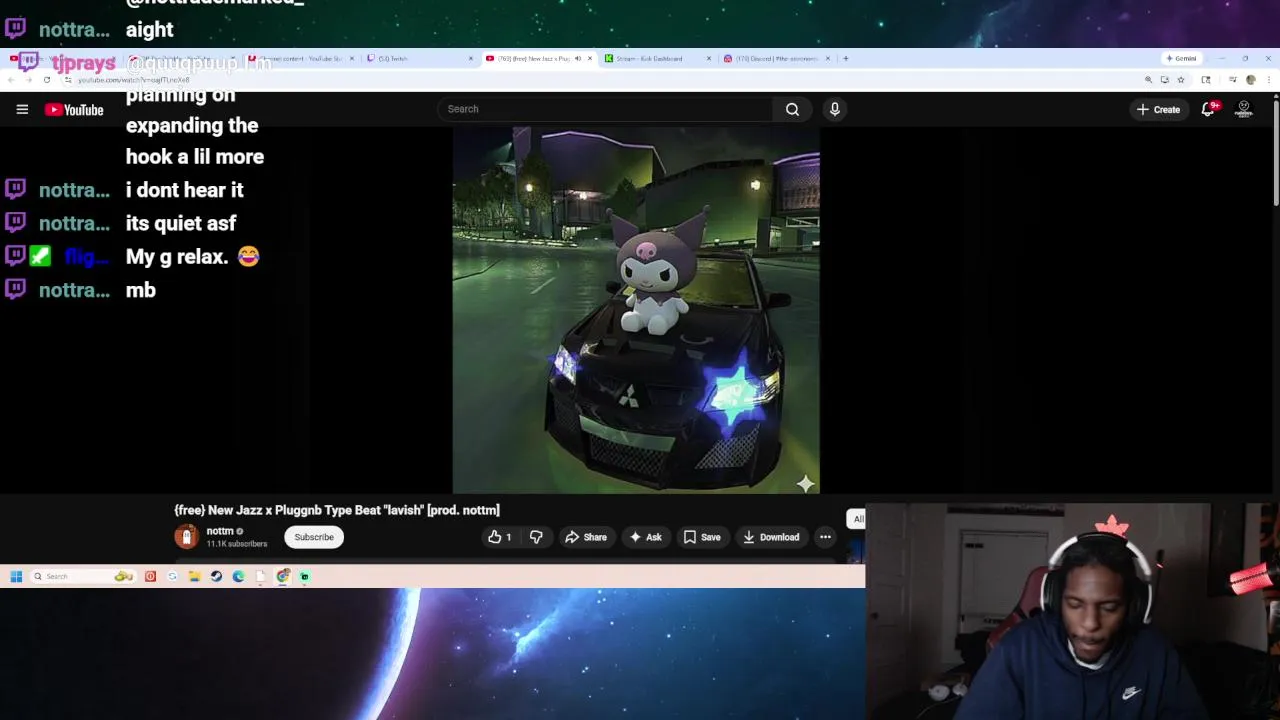This screenshot has width=1280, height=720.
Task: Reload the page
Action: (47, 79)
